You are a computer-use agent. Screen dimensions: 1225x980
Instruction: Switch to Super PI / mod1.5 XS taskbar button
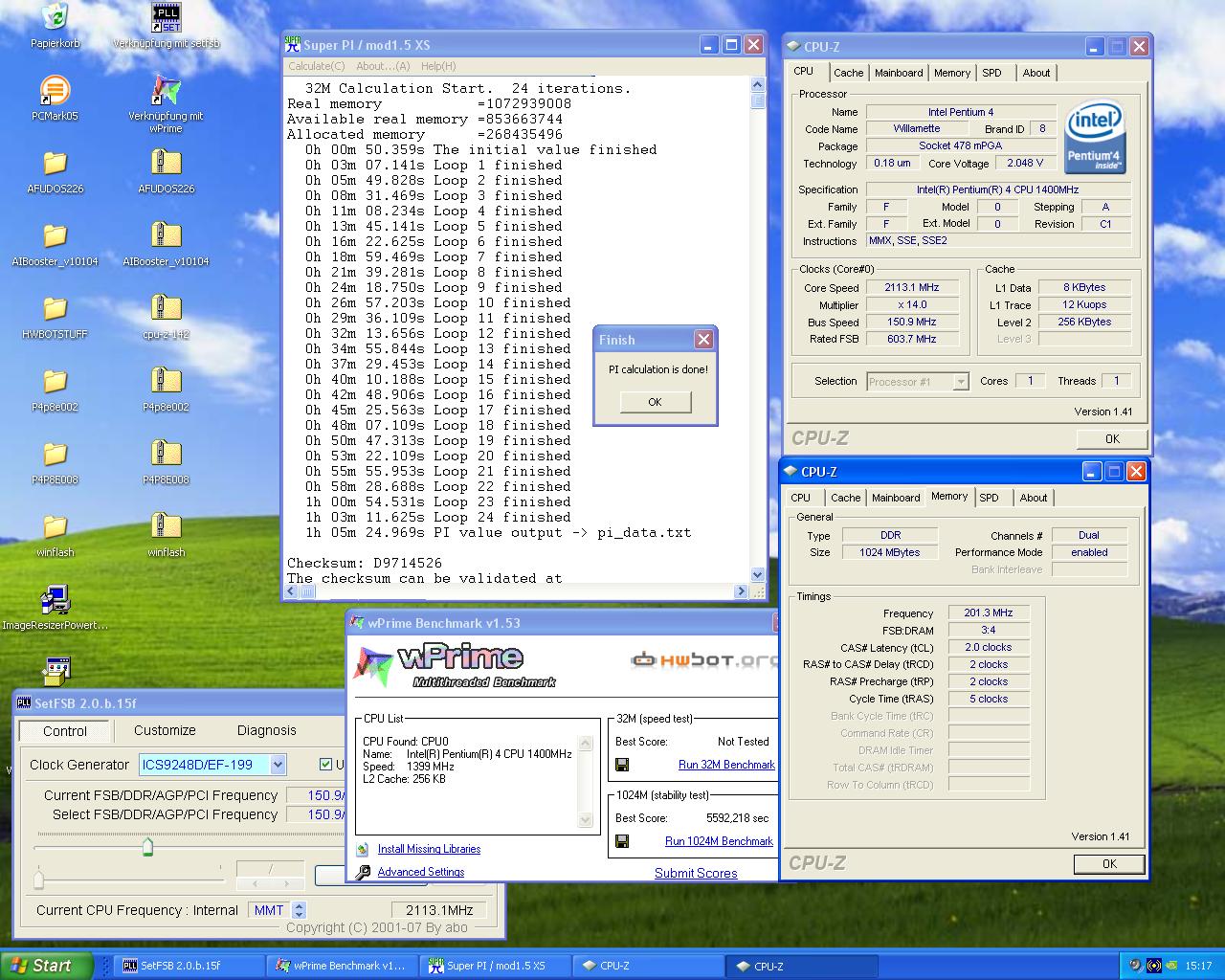click(x=496, y=966)
